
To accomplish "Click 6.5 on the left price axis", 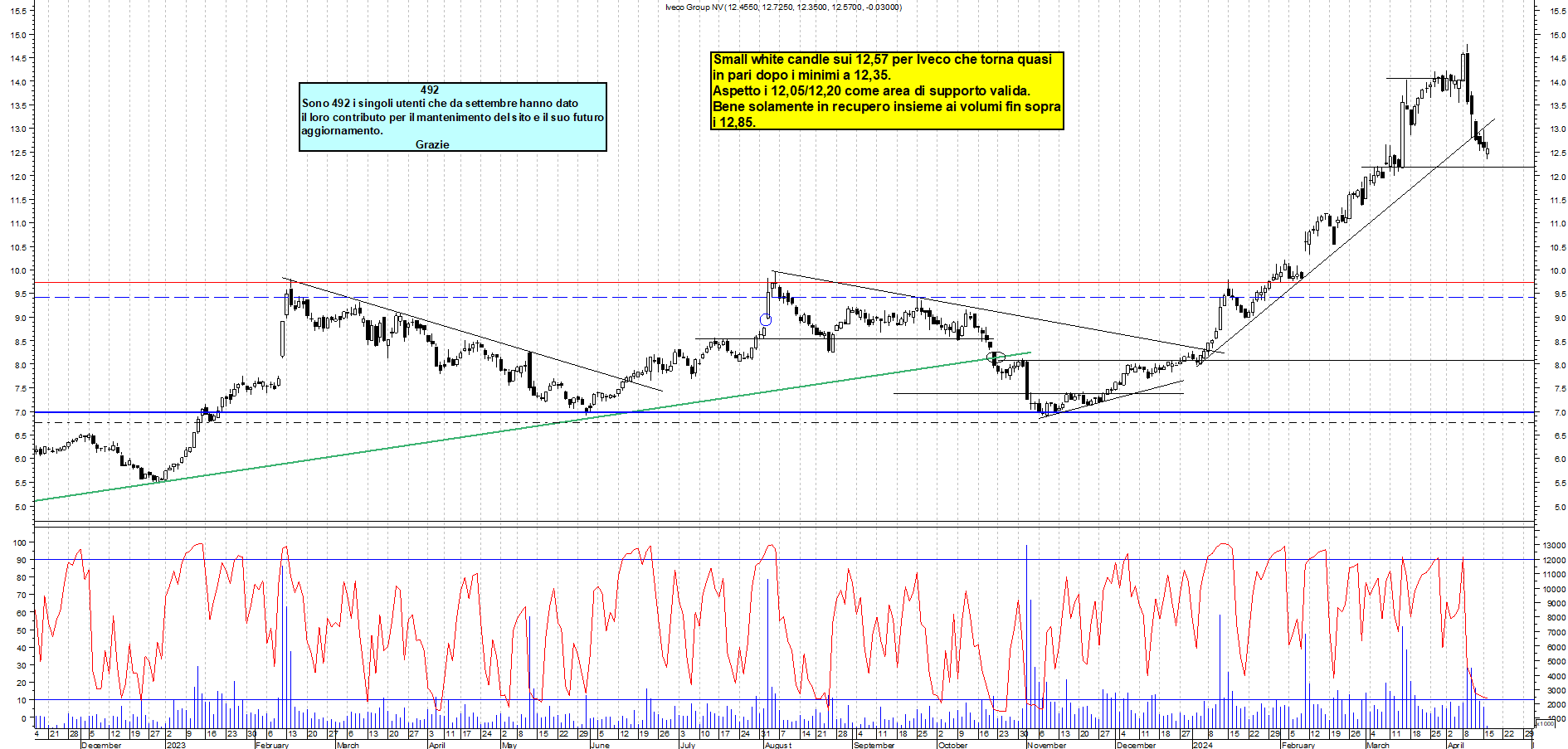I will (19, 435).
